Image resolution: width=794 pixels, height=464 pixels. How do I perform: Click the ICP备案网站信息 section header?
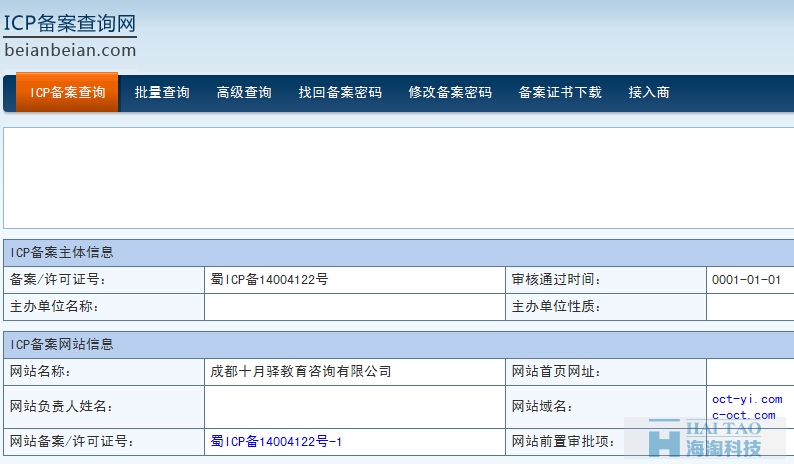click(62, 344)
